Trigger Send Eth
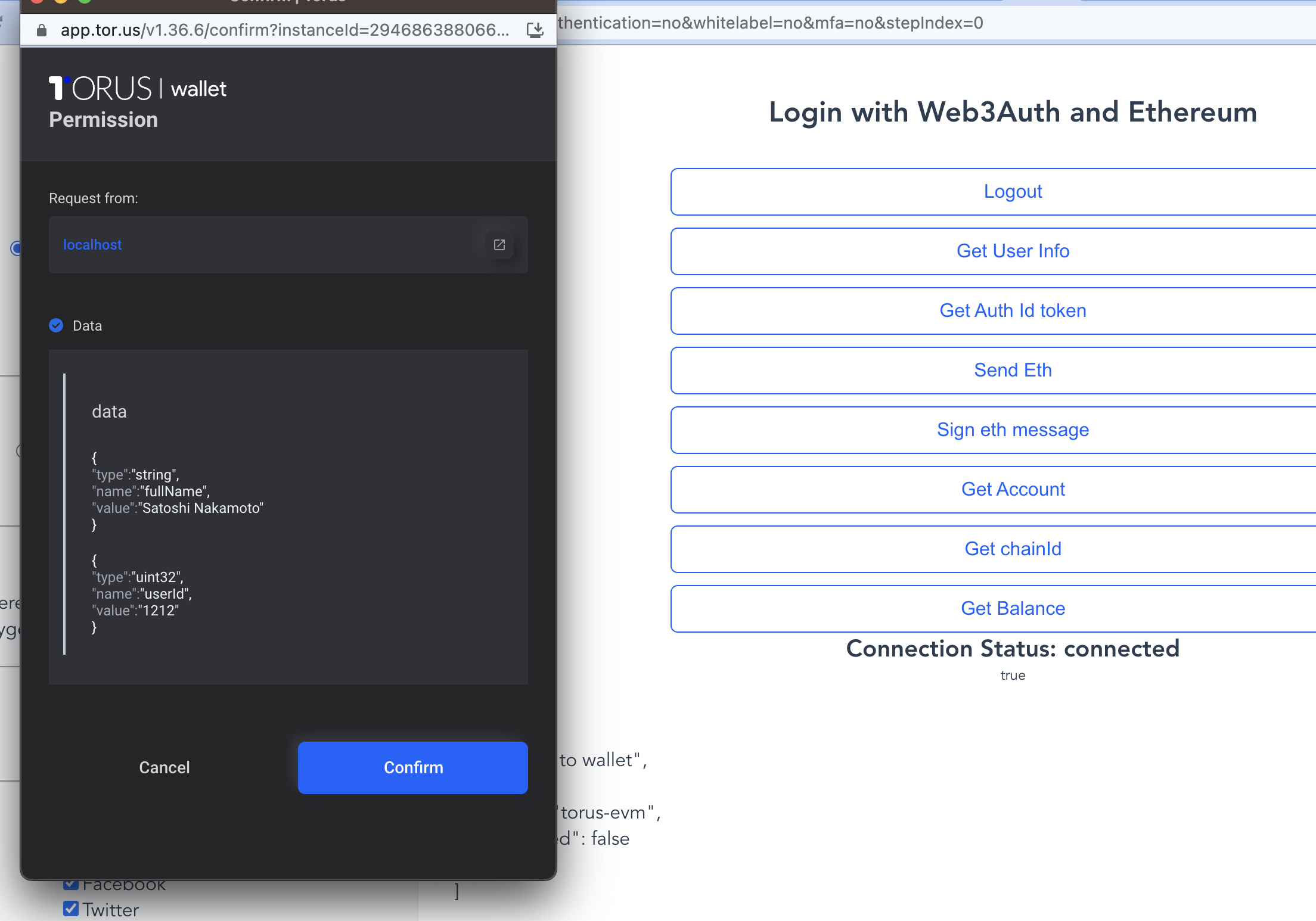1316x921 pixels. [1012, 370]
